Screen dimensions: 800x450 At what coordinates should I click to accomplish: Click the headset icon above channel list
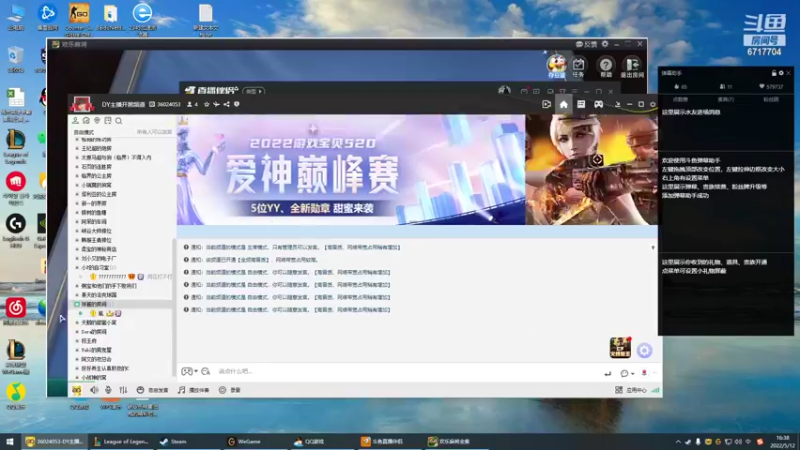point(86,121)
